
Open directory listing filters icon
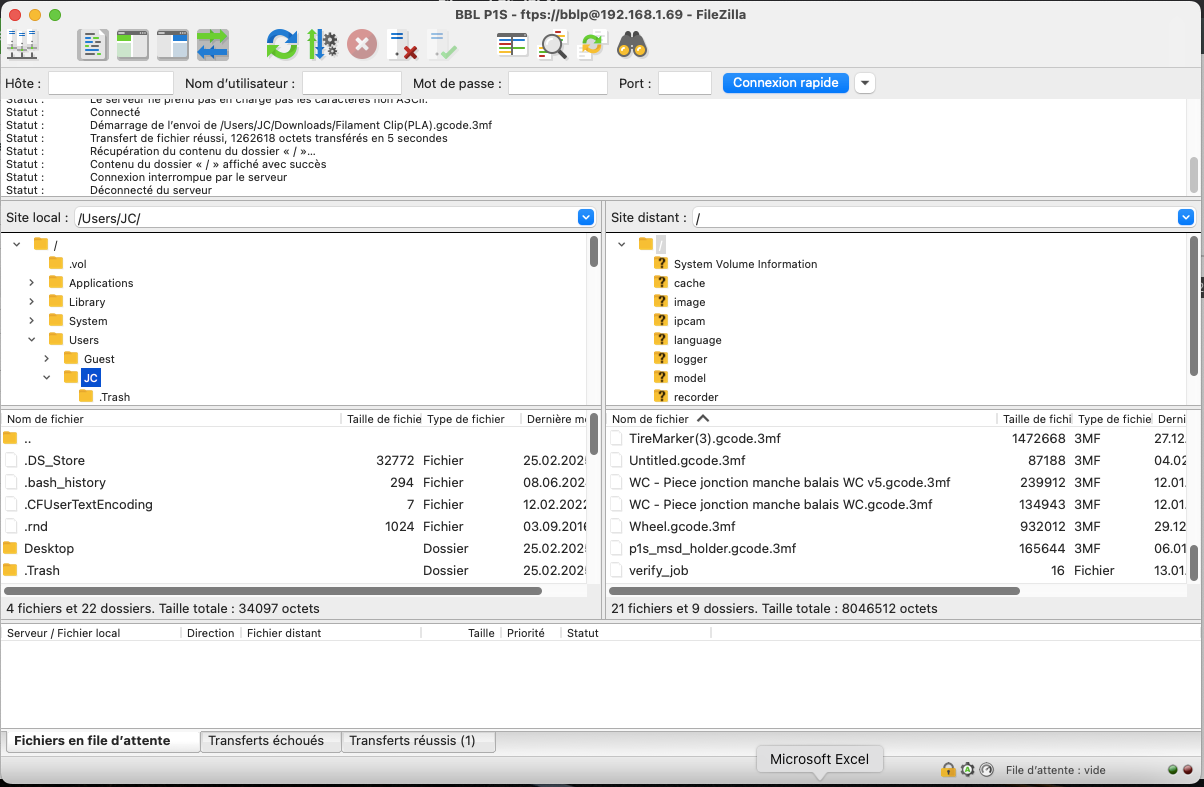pos(513,44)
